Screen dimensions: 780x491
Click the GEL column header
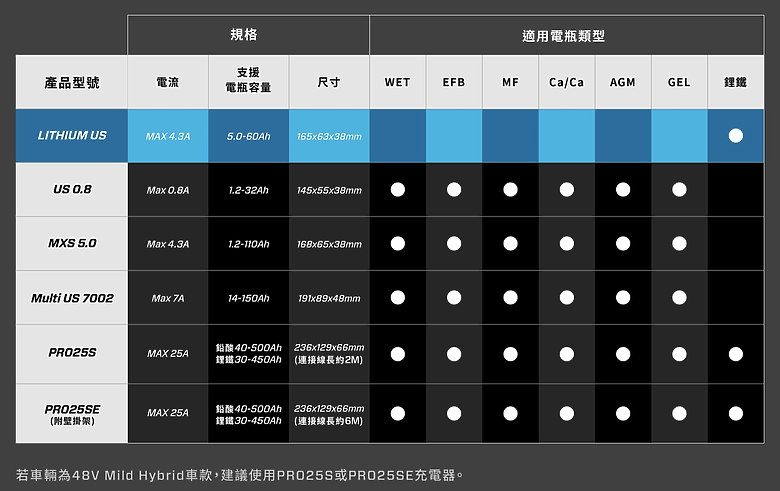(x=679, y=82)
